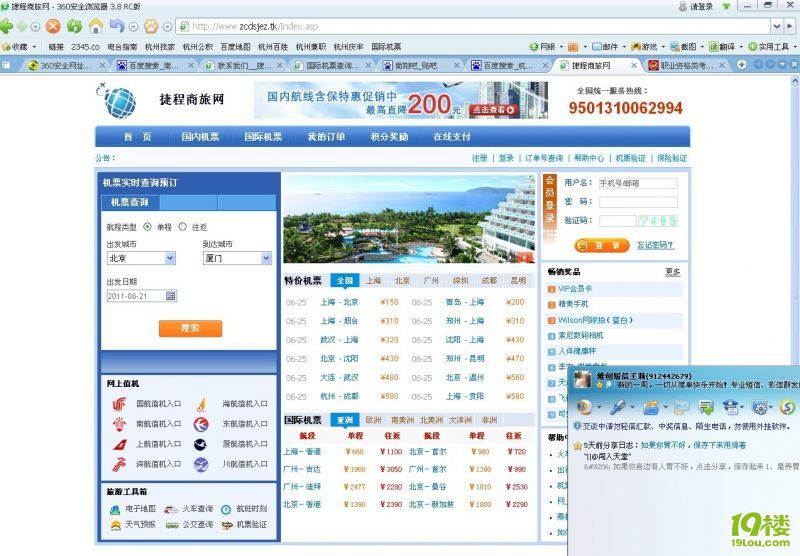Click the microphone voice icon in chat window
The width and height of the screenshot is (800, 556).
(x=617, y=407)
